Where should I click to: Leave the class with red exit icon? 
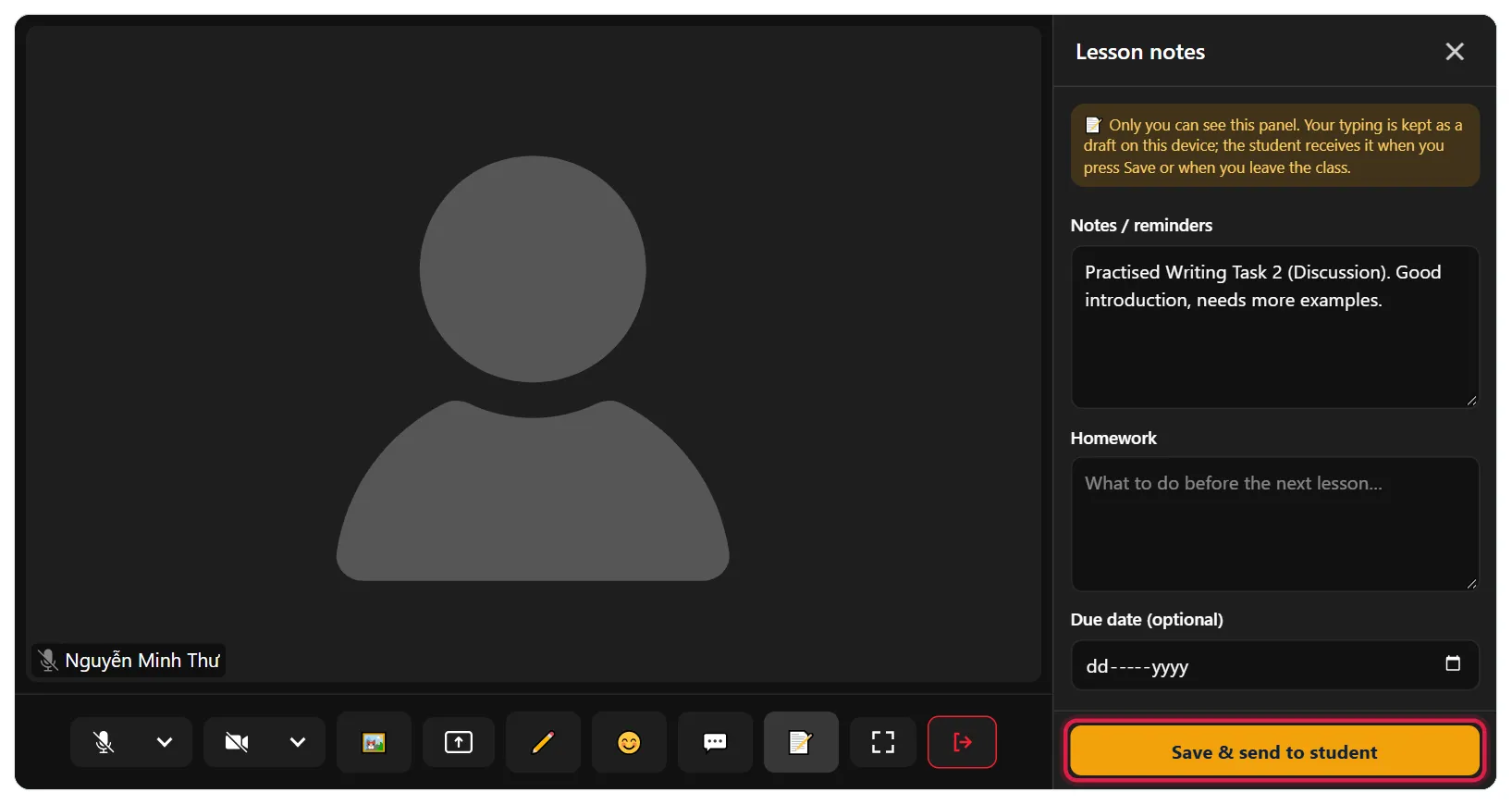click(x=962, y=742)
